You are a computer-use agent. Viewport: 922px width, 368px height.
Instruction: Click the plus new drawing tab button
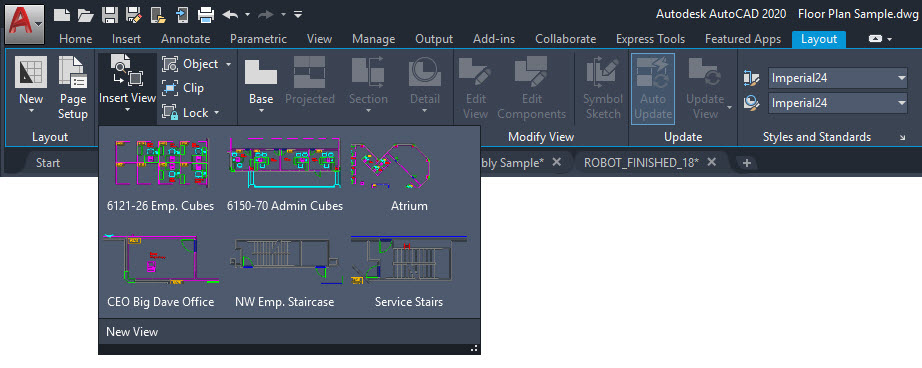746,163
